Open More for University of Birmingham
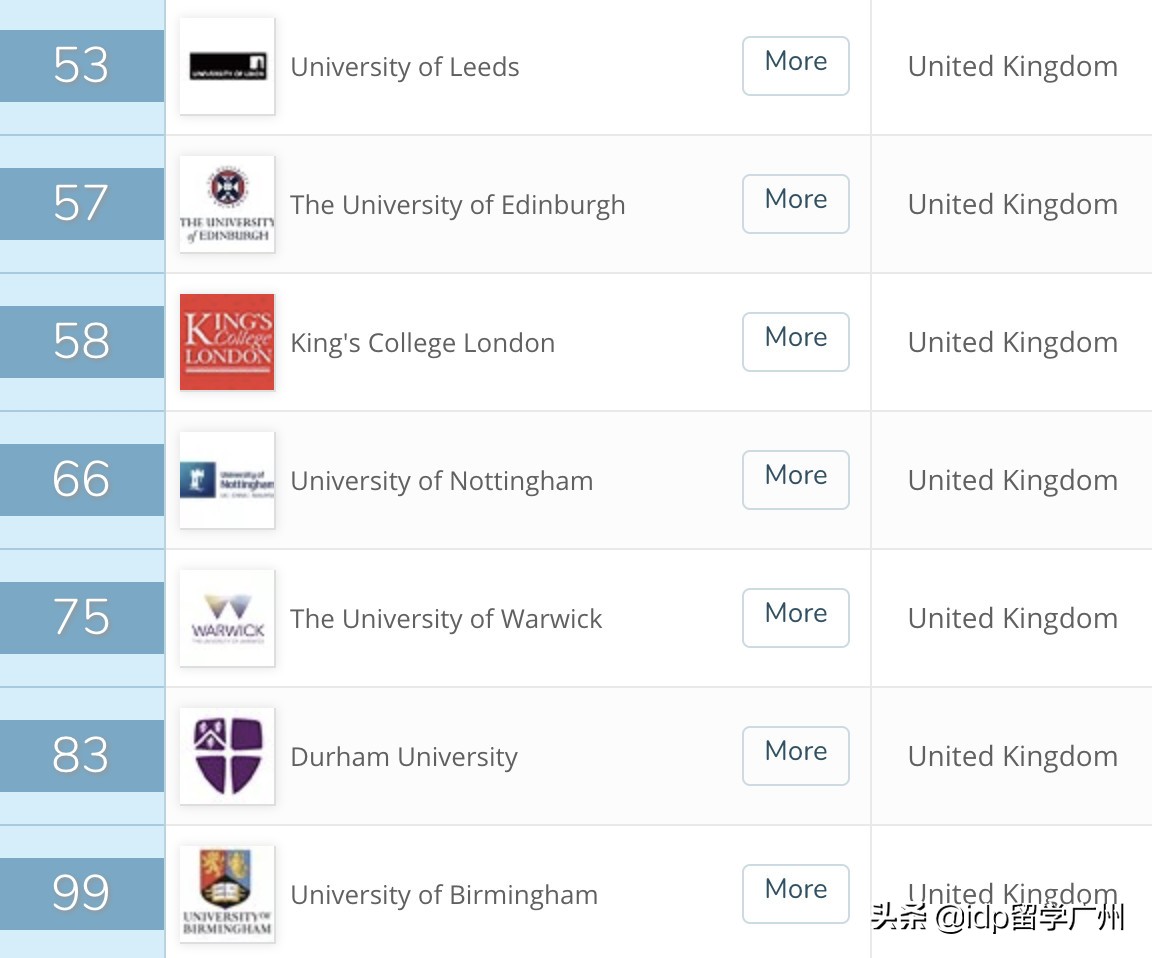The height and width of the screenshot is (958, 1152). coord(795,894)
